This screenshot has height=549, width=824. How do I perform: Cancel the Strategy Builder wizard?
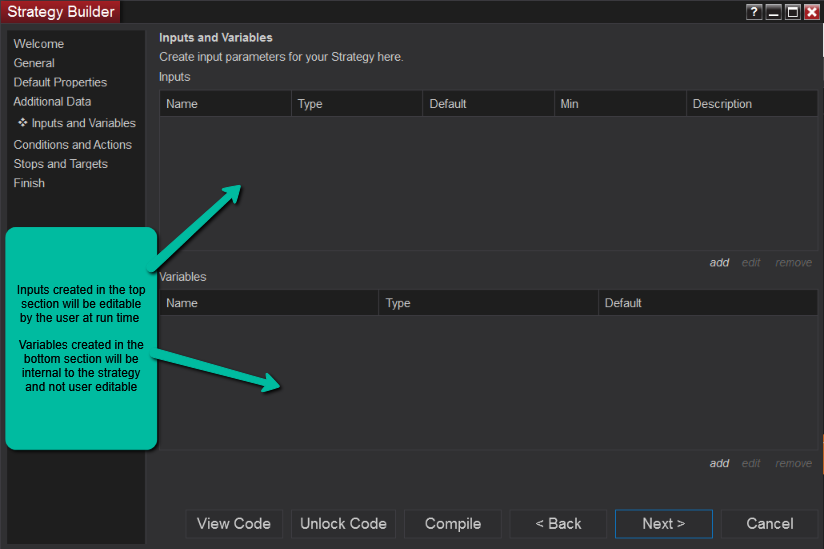click(770, 524)
